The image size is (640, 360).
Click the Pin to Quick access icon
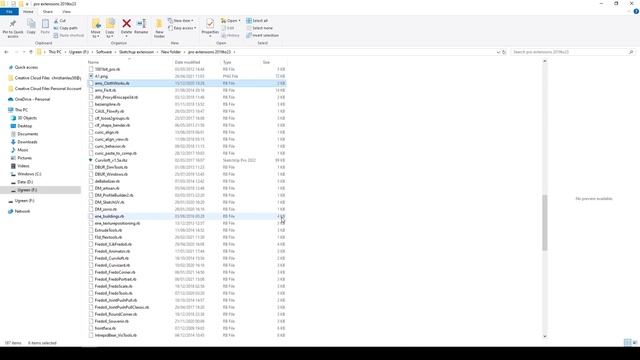coord(13,24)
